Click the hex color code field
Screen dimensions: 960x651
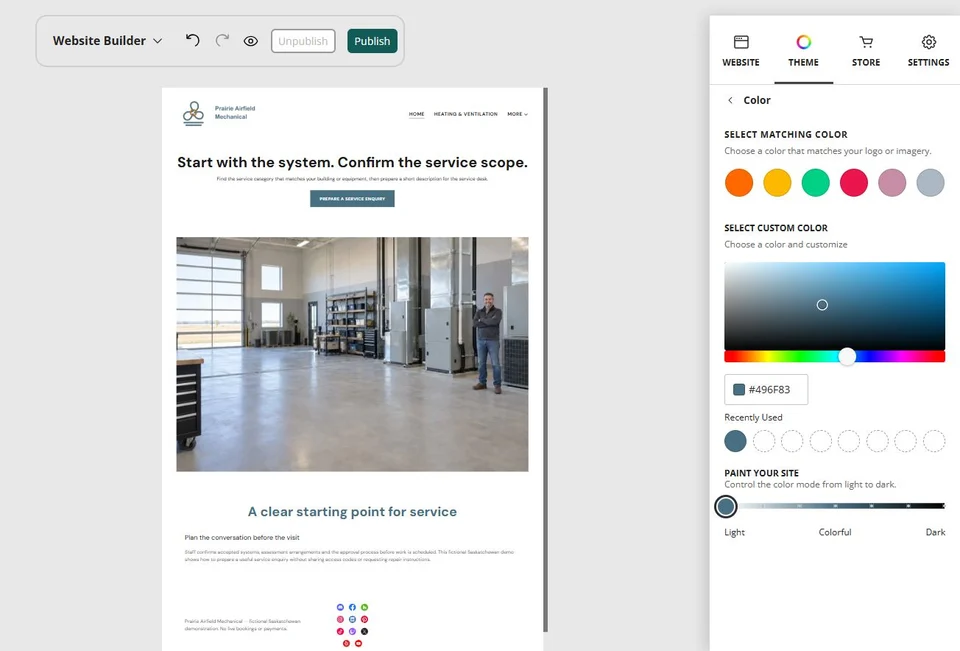click(766, 389)
